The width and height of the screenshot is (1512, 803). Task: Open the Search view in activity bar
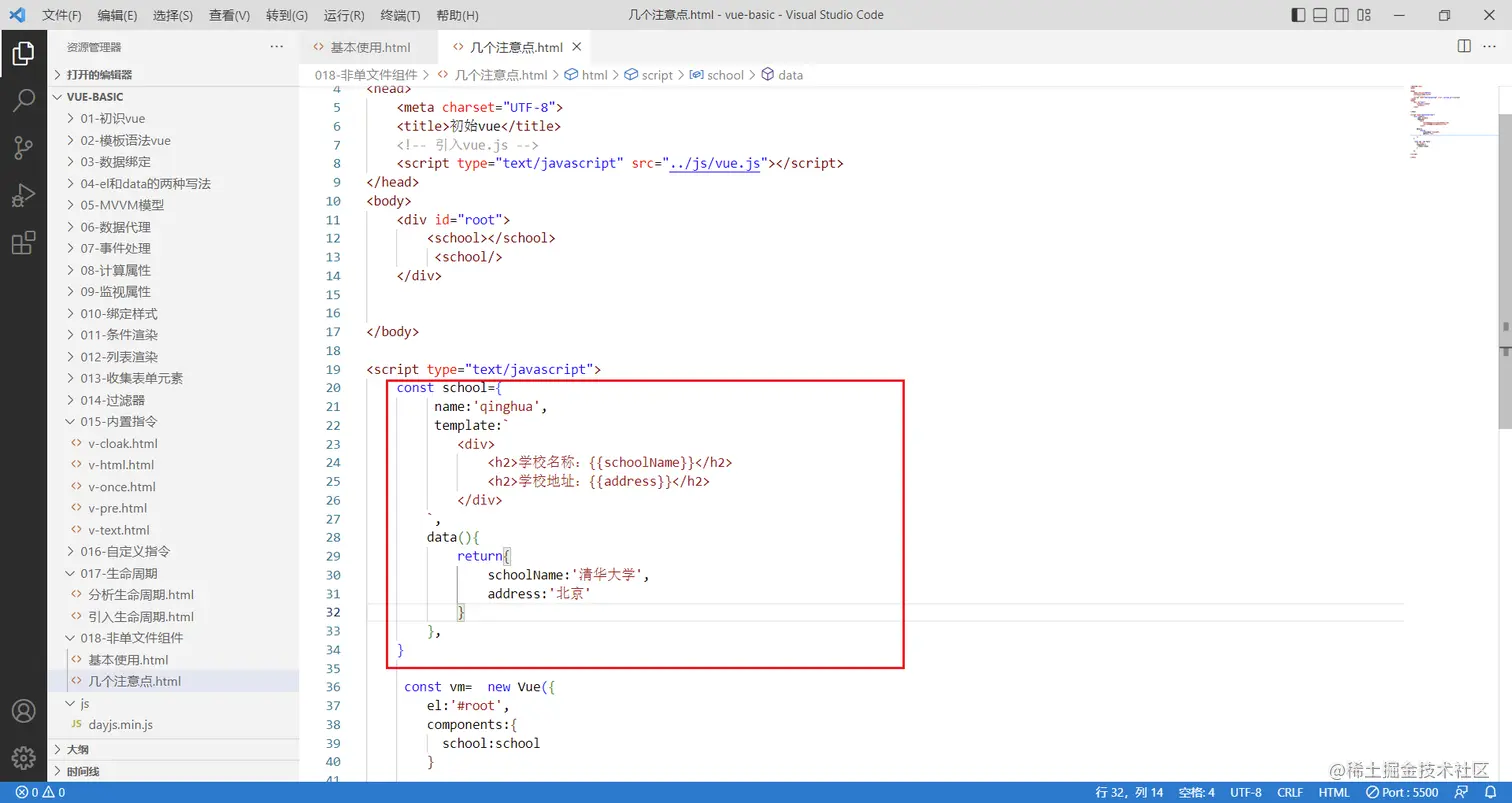23,101
